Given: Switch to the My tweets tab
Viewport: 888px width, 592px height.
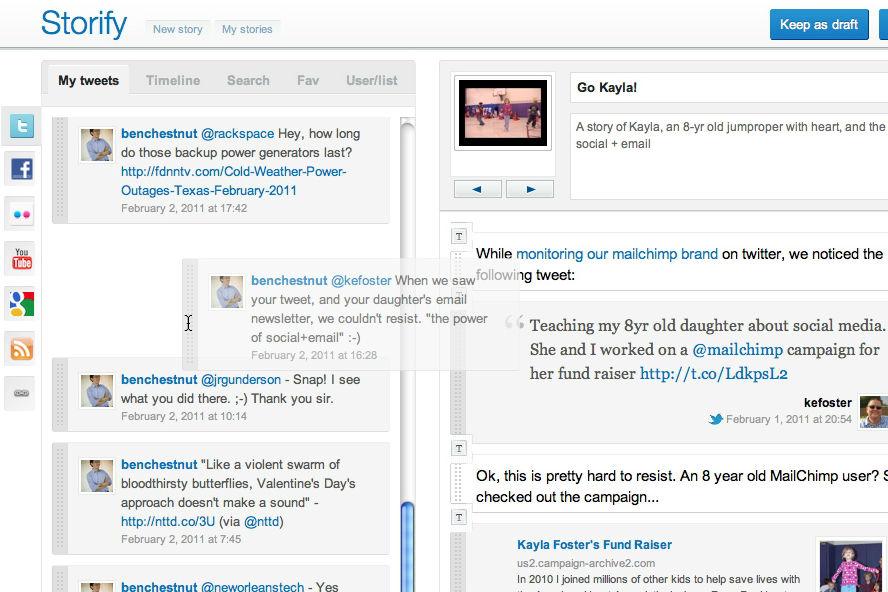Looking at the screenshot, I should click(88, 80).
